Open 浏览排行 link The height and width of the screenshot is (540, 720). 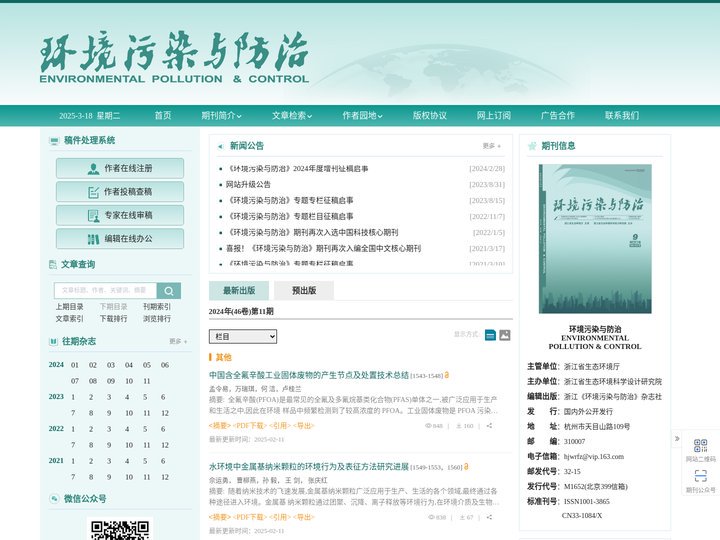pos(157,319)
